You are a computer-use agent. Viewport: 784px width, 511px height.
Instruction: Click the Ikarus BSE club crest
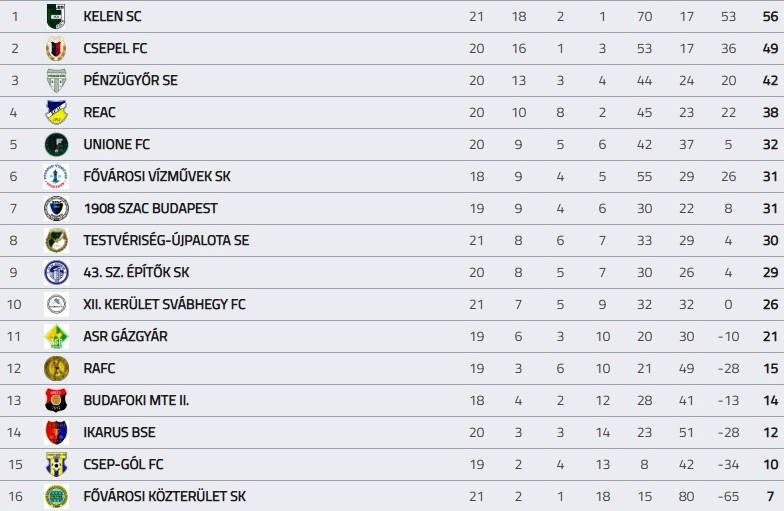tap(56, 432)
